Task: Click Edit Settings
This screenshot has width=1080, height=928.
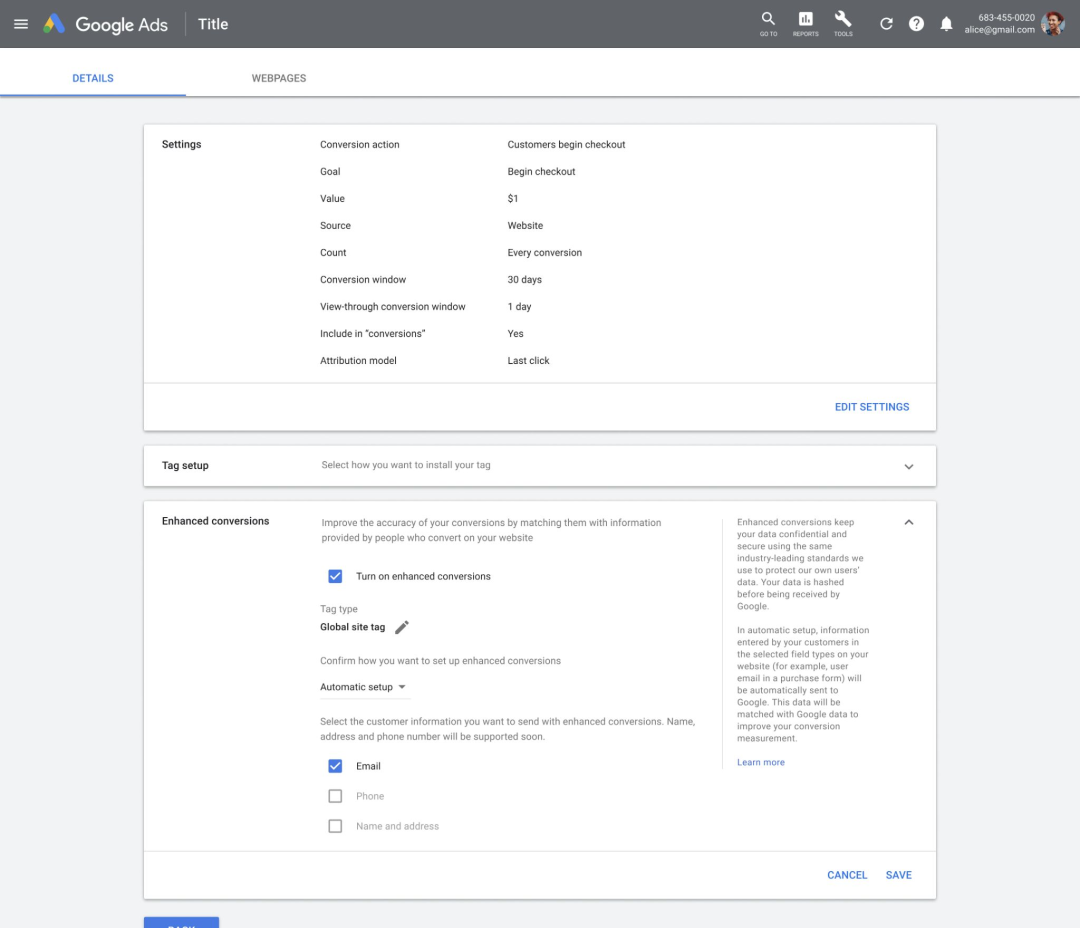Action: point(872,407)
